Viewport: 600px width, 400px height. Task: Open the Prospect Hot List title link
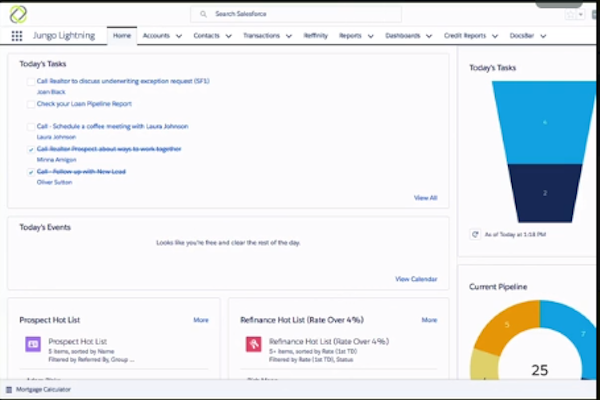78,341
